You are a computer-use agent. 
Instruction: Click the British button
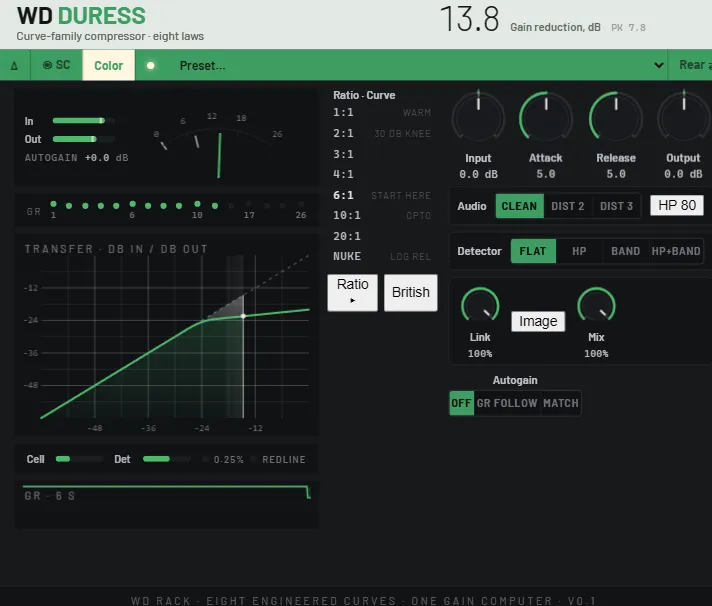tap(410, 292)
